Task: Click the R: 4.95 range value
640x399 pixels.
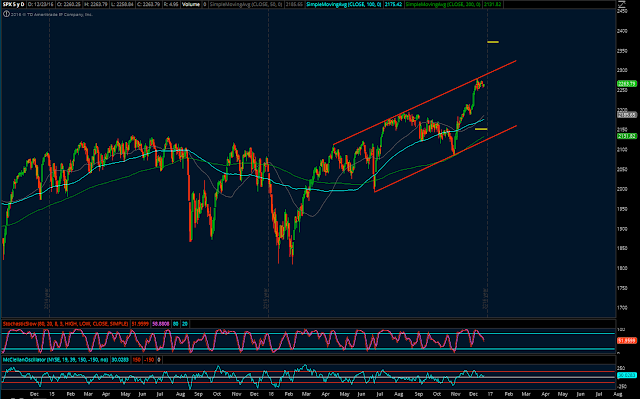Action: [x=171, y=4]
